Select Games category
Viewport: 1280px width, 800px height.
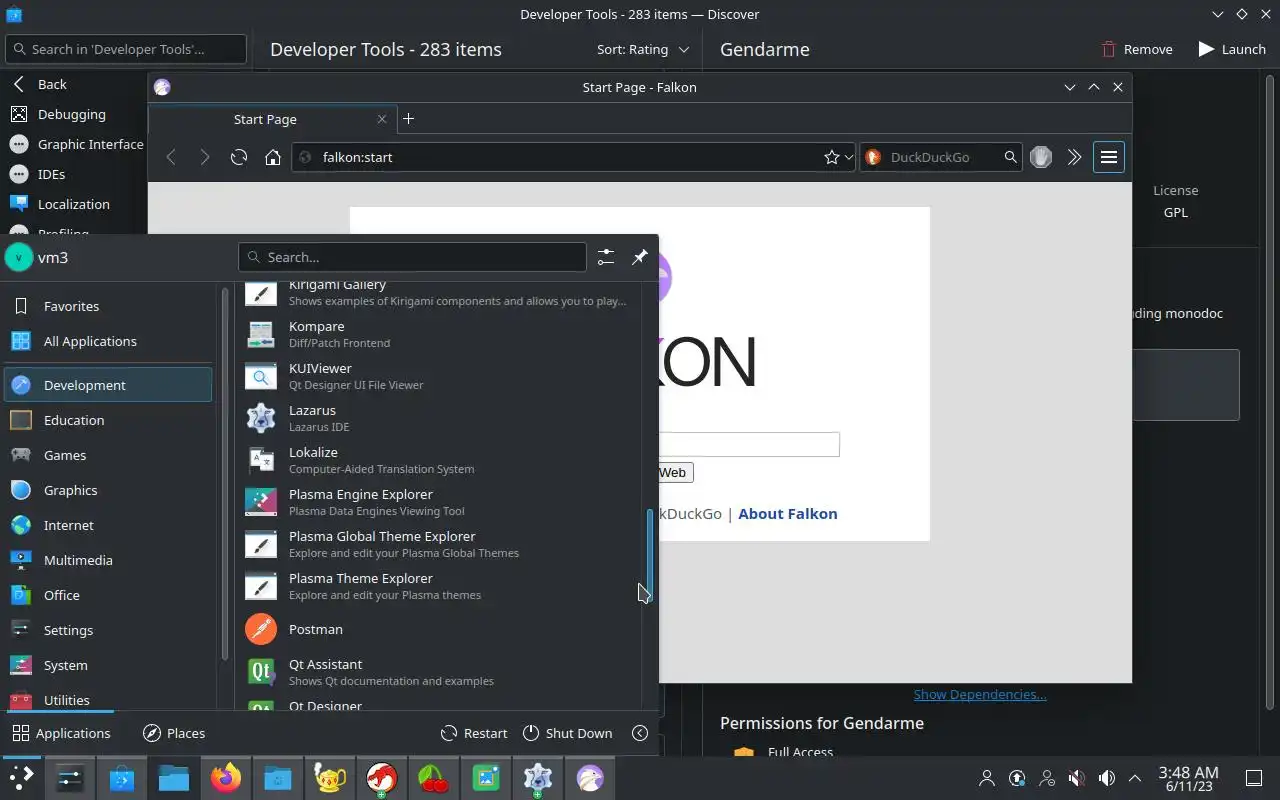(x=108, y=455)
